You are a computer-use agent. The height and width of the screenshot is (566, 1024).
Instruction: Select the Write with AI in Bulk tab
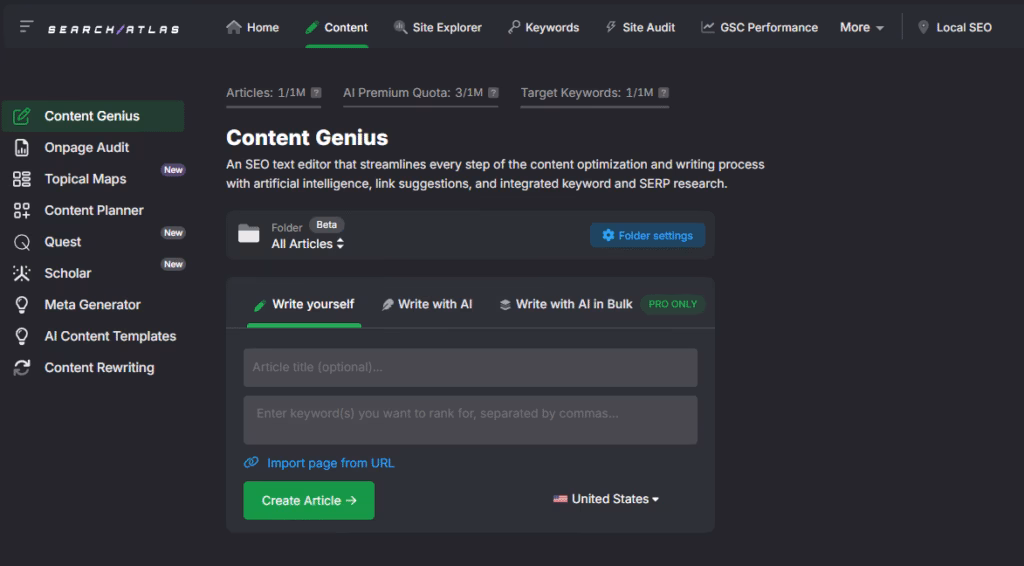(x=566, y=304)
